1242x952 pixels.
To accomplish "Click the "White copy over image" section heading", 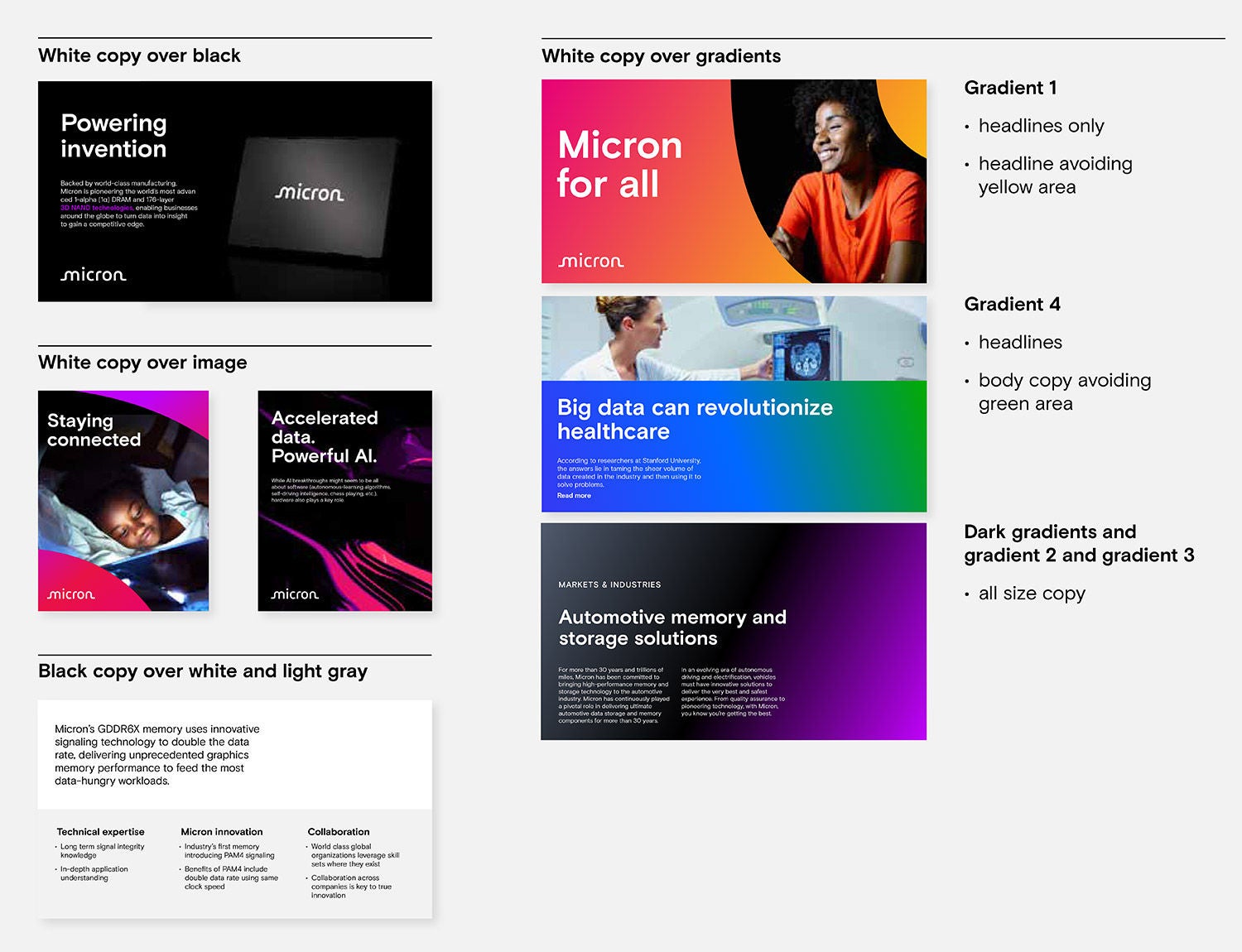I will coord(142,363).
